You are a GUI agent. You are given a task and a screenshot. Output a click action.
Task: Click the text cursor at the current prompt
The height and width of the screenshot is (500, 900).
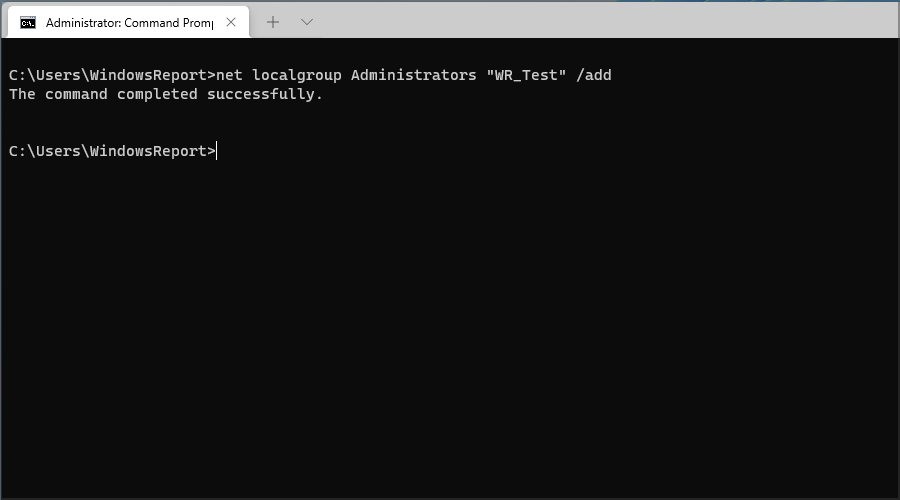pyautogui.click(x=216, y=151)
